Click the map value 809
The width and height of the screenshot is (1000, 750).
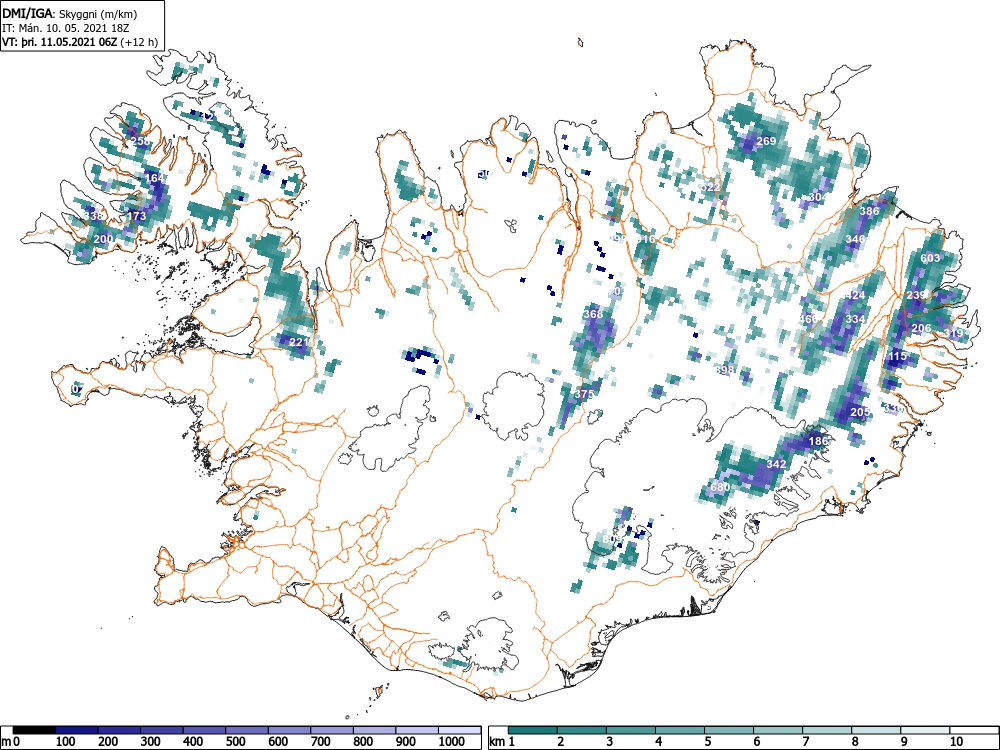click(x=612, y=540)
